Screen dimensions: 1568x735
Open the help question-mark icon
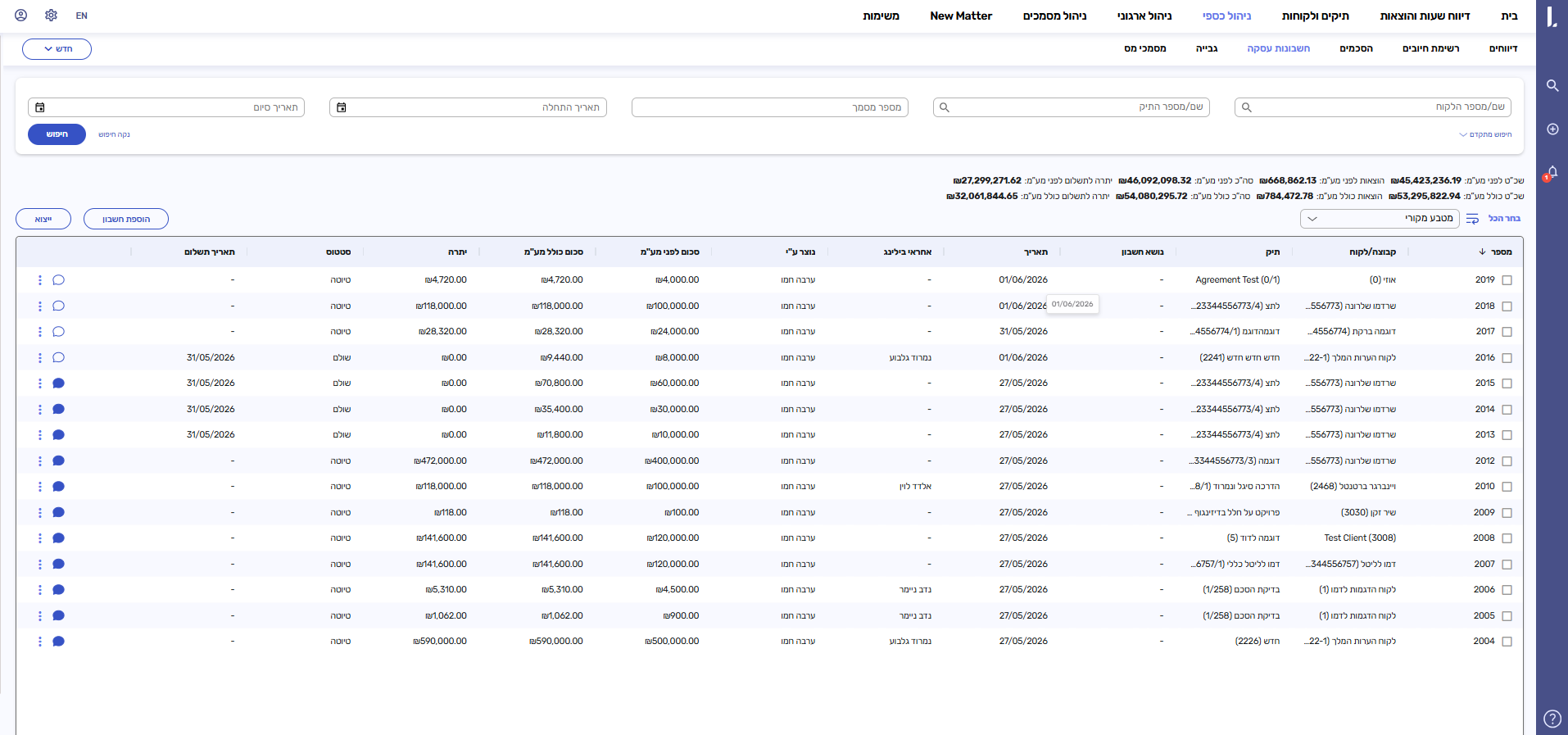[1552, 719]
